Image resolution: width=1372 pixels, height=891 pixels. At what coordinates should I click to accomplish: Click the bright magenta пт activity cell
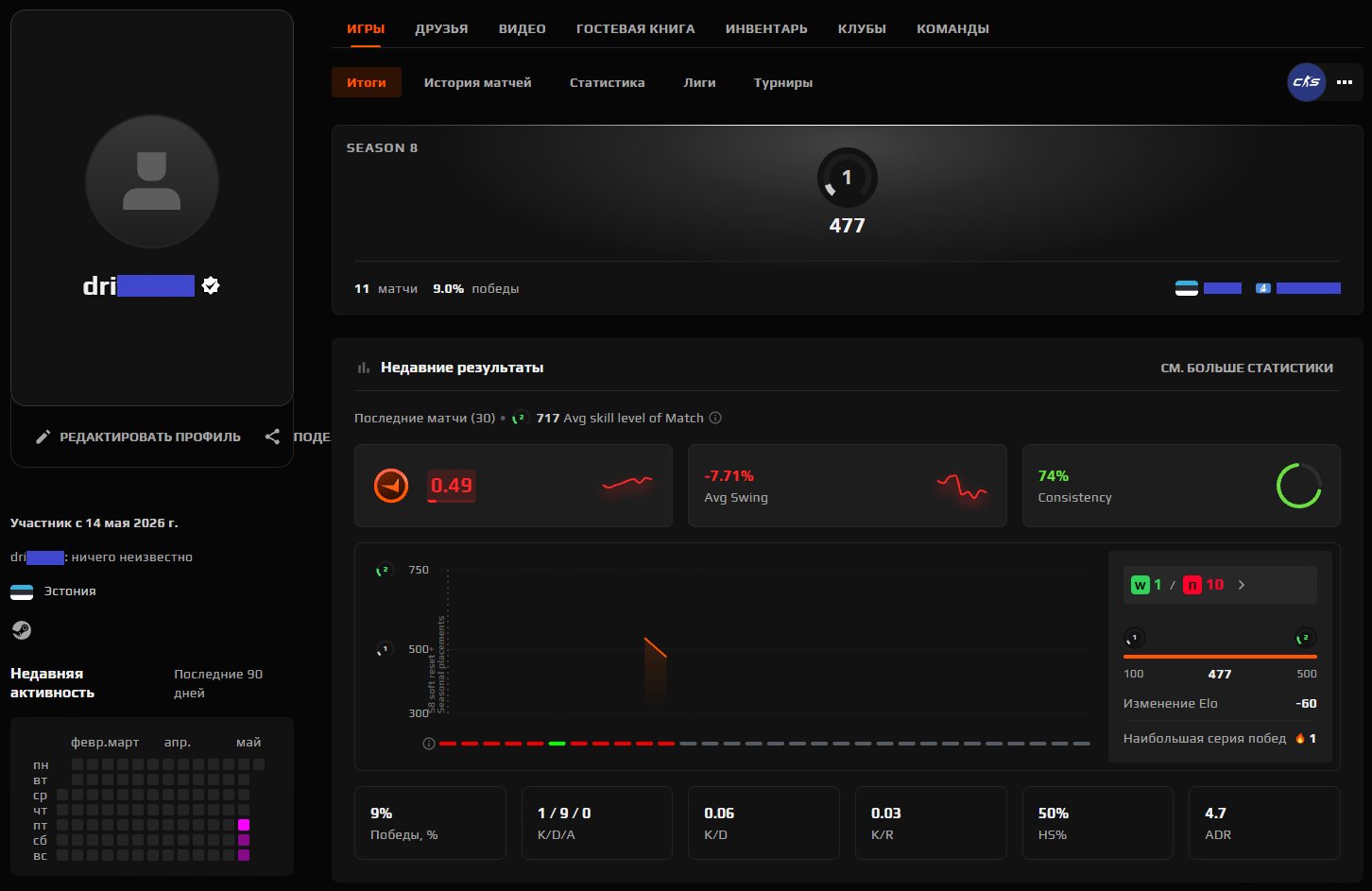[244, 825]
